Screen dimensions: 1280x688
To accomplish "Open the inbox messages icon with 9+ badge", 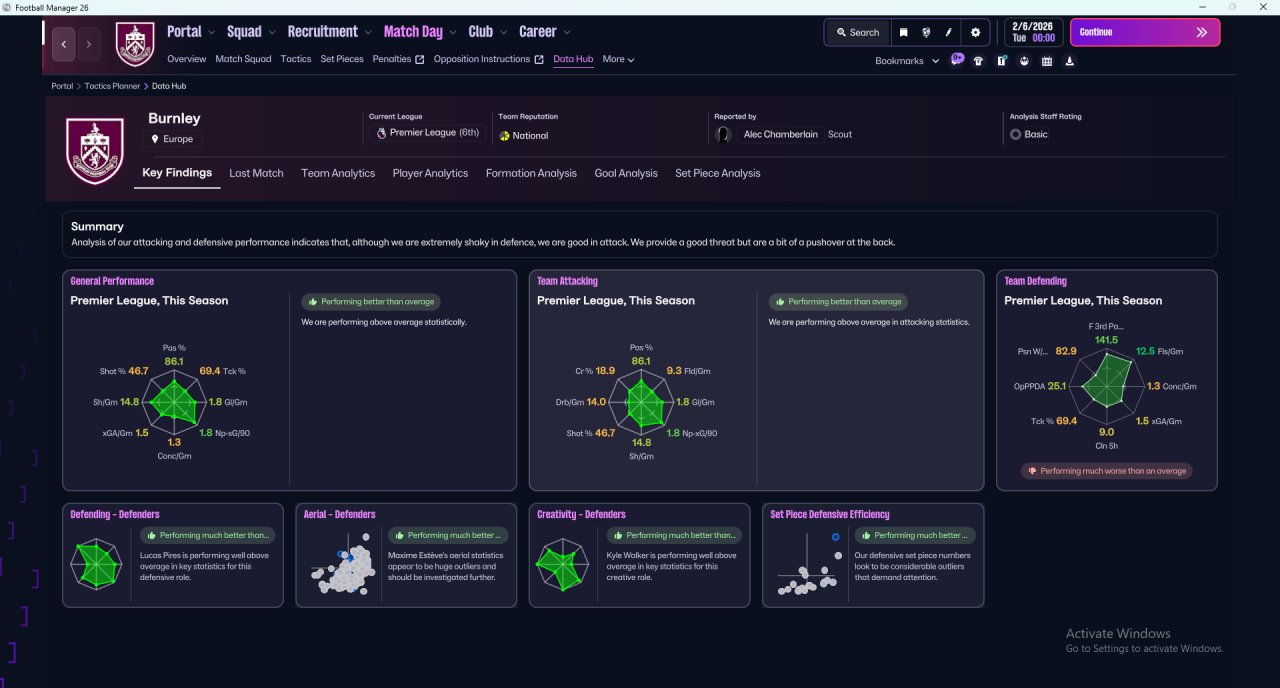I will click(957, 60).
